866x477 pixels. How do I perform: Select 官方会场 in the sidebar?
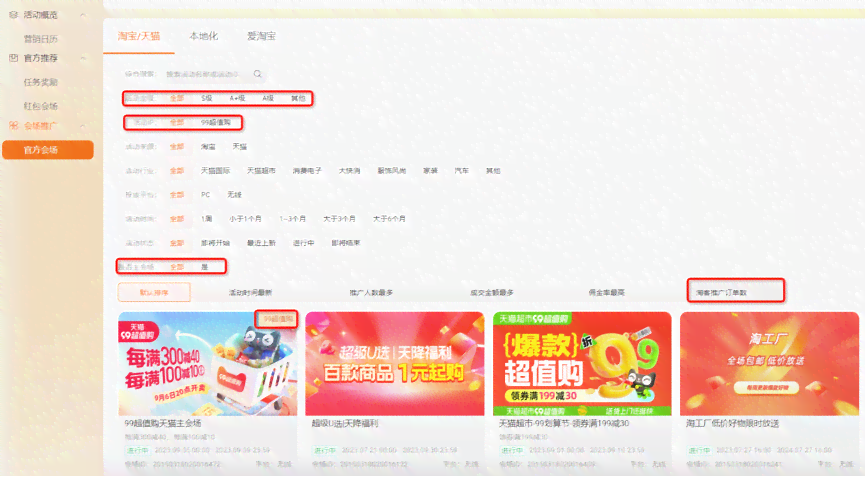point(48,150)
